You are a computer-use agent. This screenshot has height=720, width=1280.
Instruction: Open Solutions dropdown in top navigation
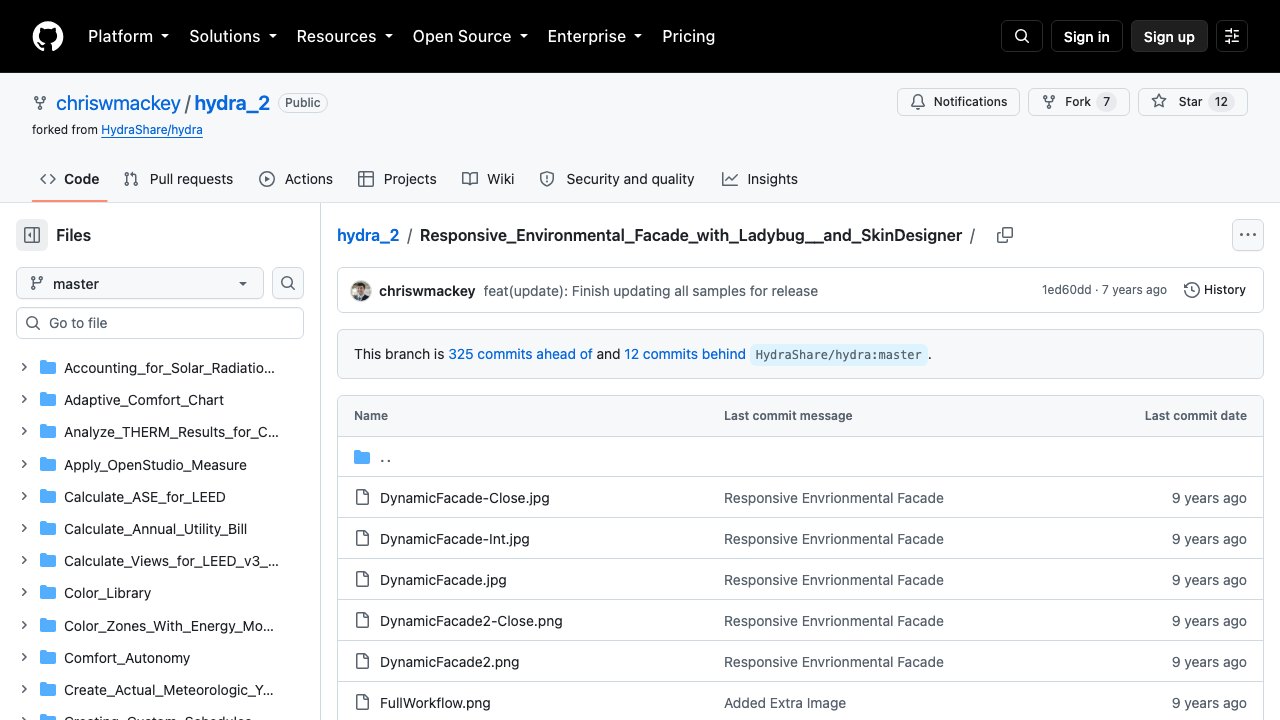click(232, 36)
